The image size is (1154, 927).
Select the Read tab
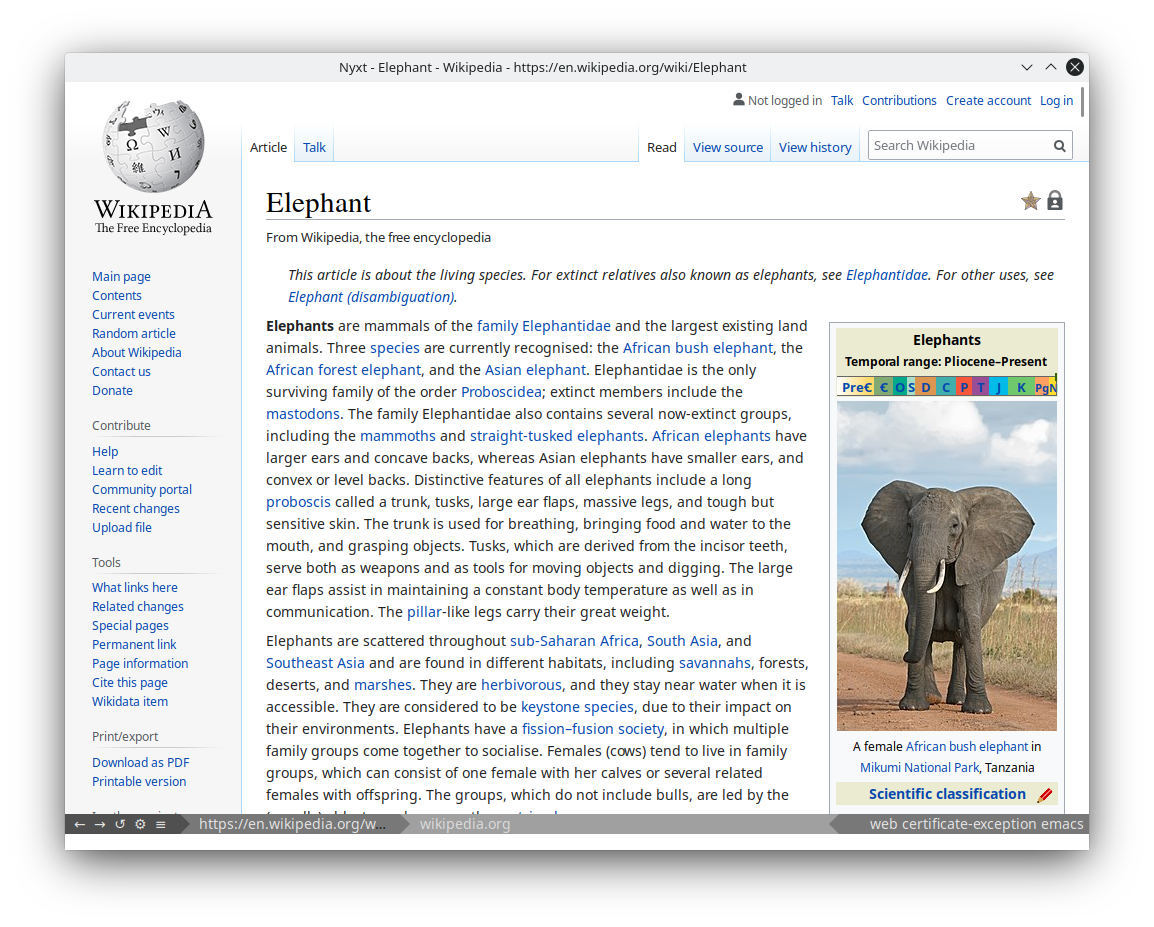tap(662, 147)
